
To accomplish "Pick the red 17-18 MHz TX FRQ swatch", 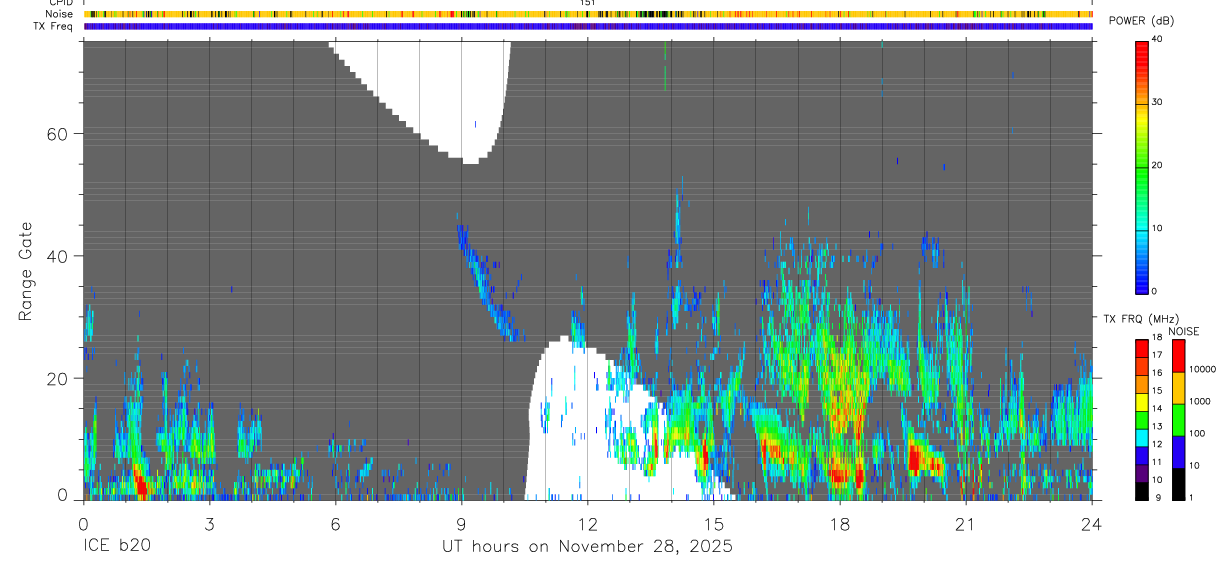I will [1142, 347].
